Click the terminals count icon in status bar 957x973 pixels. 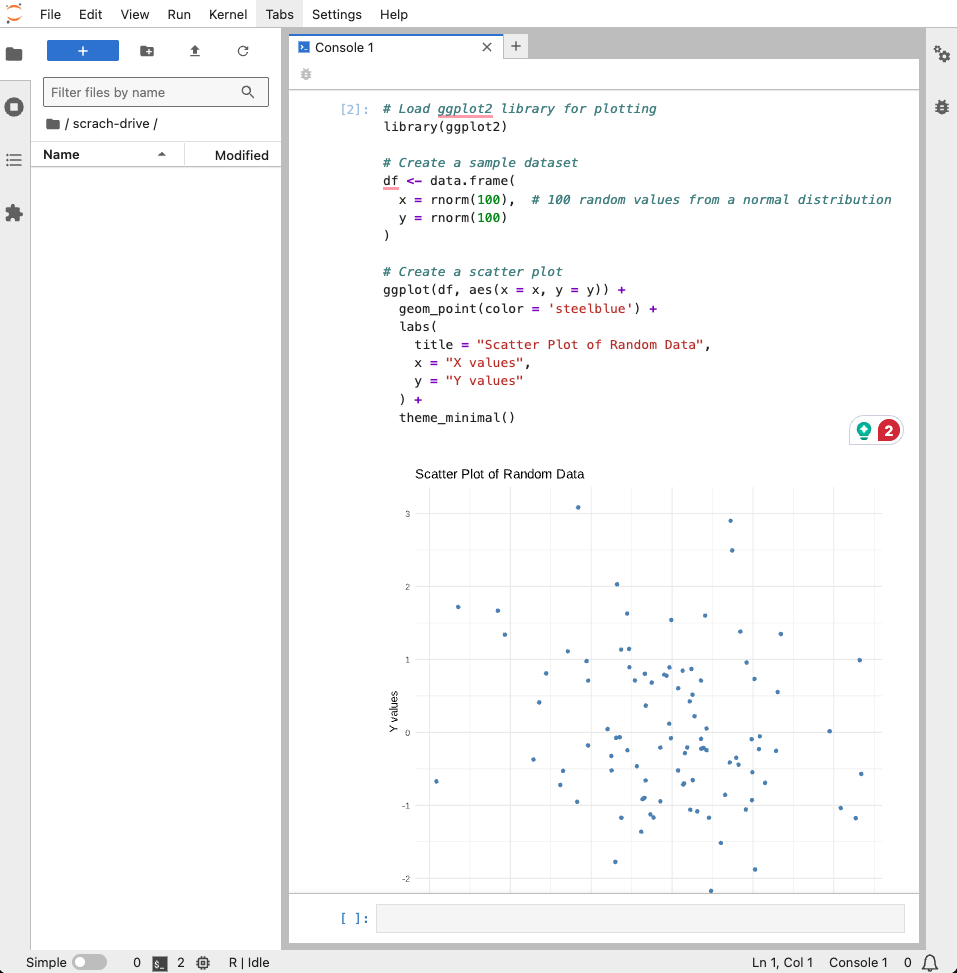tap(160, 963)
